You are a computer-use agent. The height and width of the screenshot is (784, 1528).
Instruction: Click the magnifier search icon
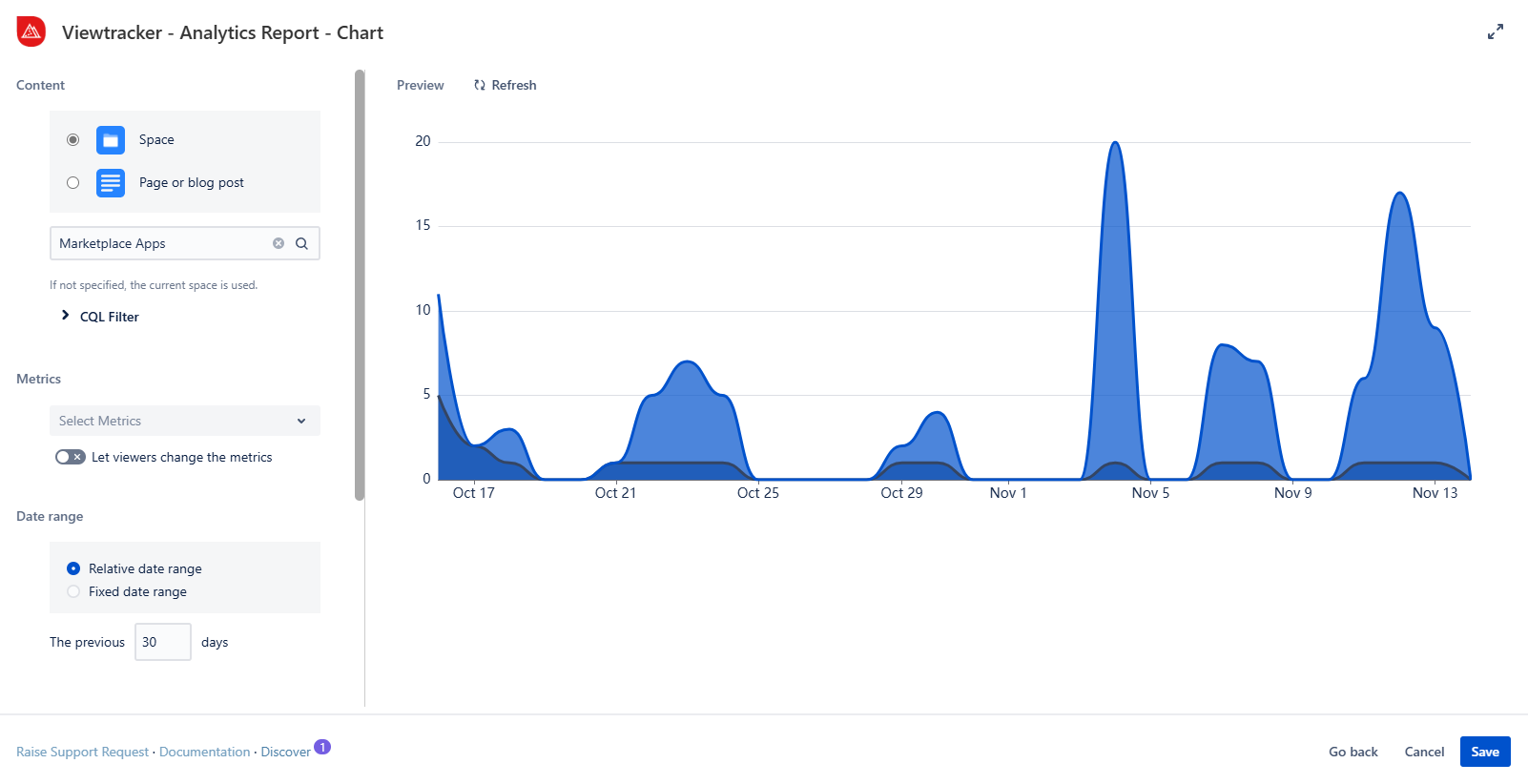301,243
